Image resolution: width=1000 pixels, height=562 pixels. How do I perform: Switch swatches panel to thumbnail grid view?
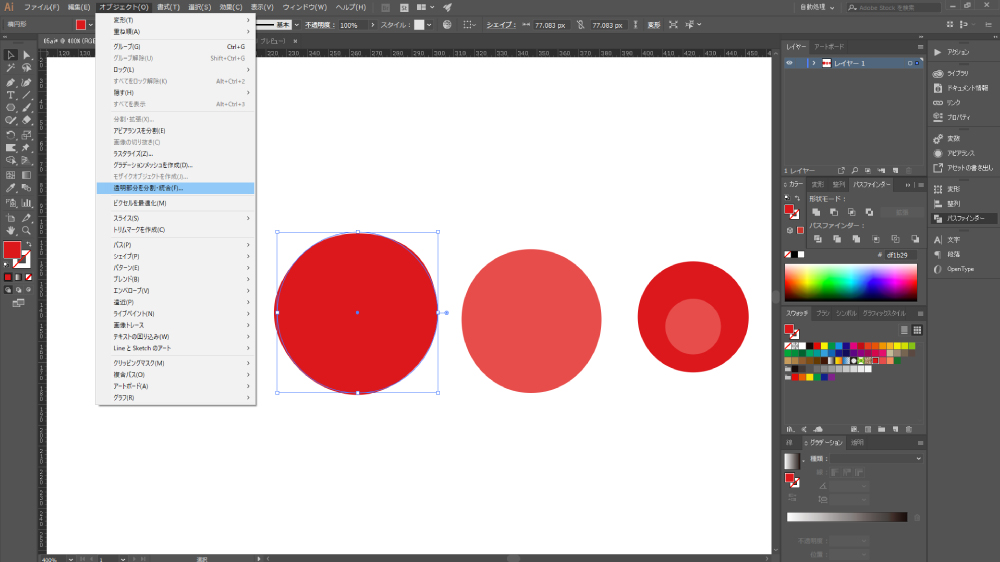pyautogui.click(x=917, y=329)
